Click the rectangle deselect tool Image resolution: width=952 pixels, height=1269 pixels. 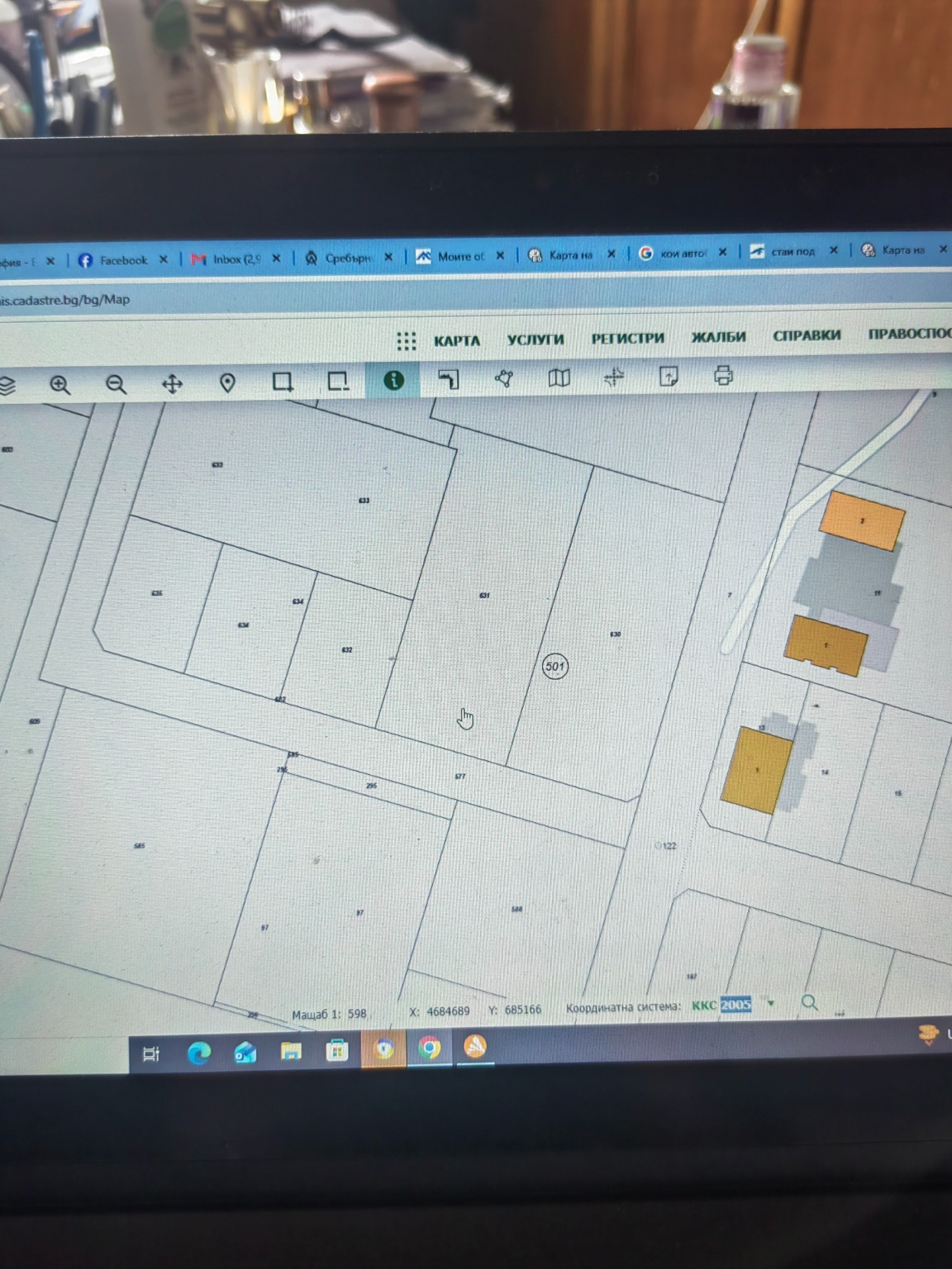point(338,381)
